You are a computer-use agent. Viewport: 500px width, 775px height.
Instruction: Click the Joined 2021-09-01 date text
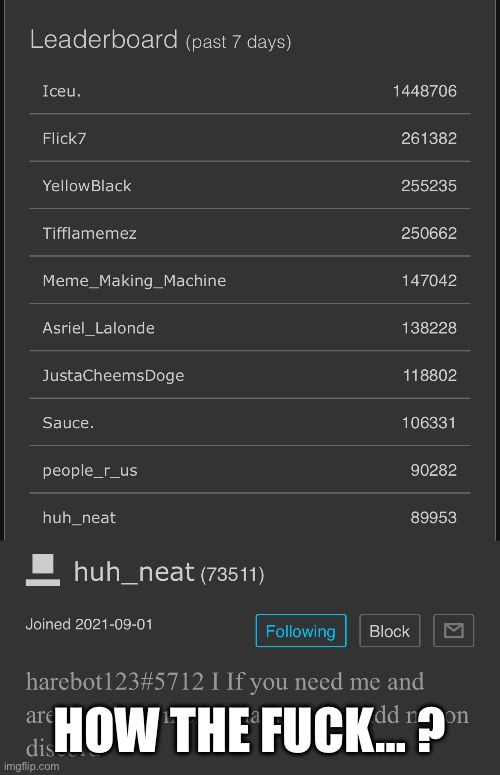89,624
